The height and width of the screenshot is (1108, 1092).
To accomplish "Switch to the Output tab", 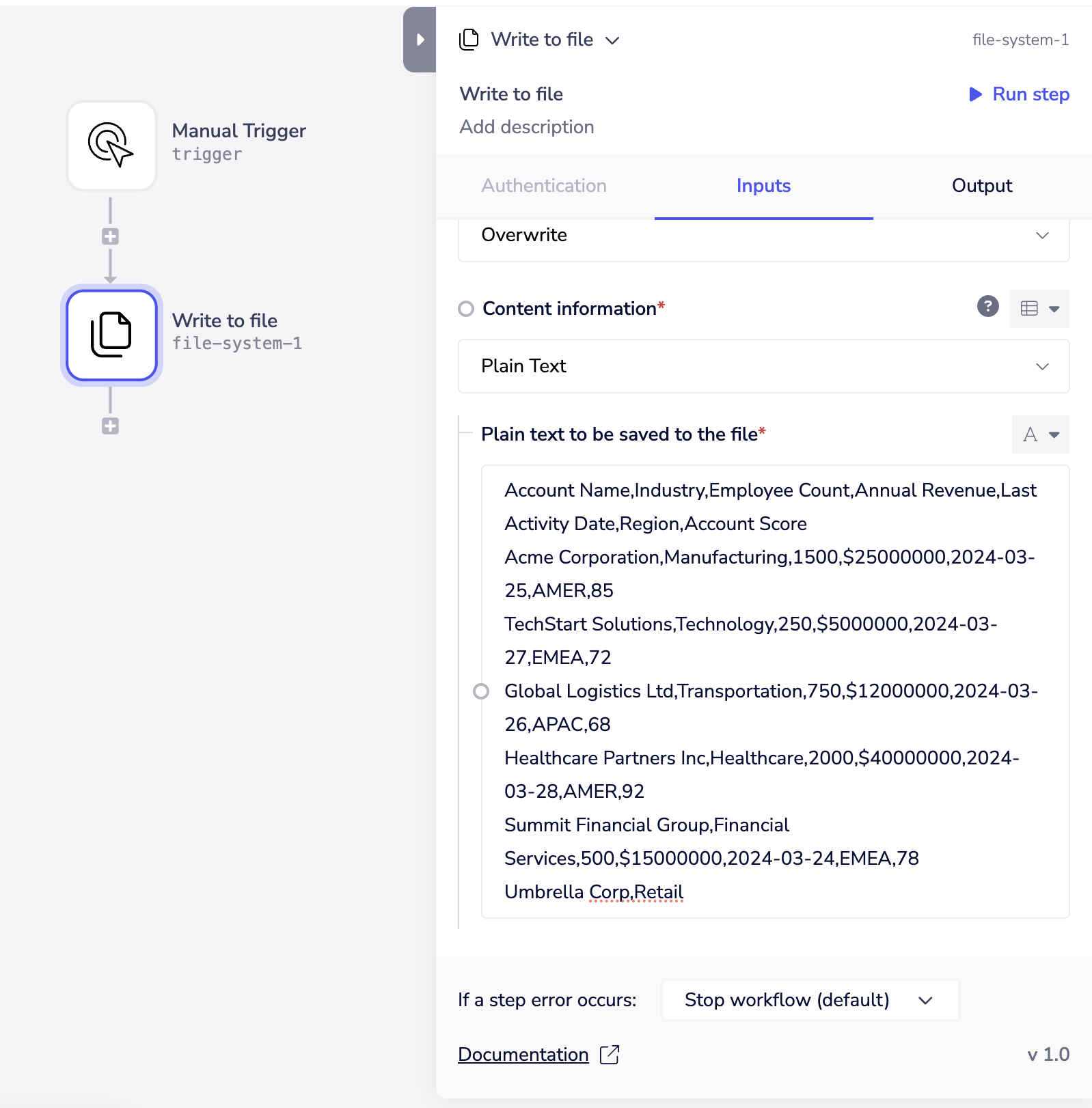I will pyautogui.click(x=981, y=186).
